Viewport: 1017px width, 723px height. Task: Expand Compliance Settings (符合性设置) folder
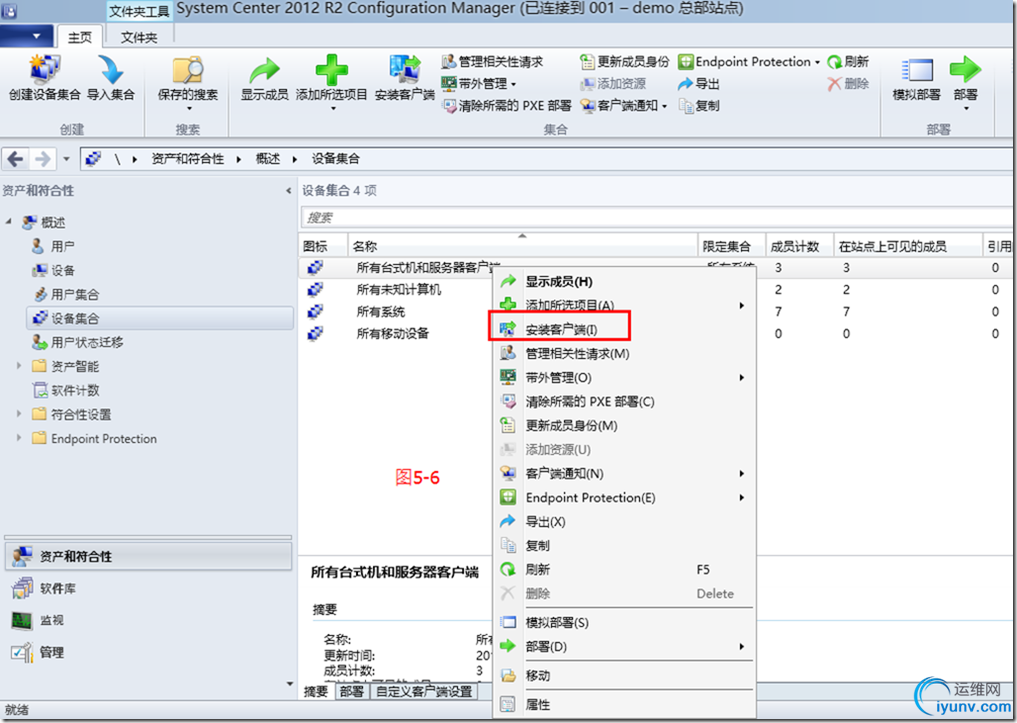click(x=19, y=414)
